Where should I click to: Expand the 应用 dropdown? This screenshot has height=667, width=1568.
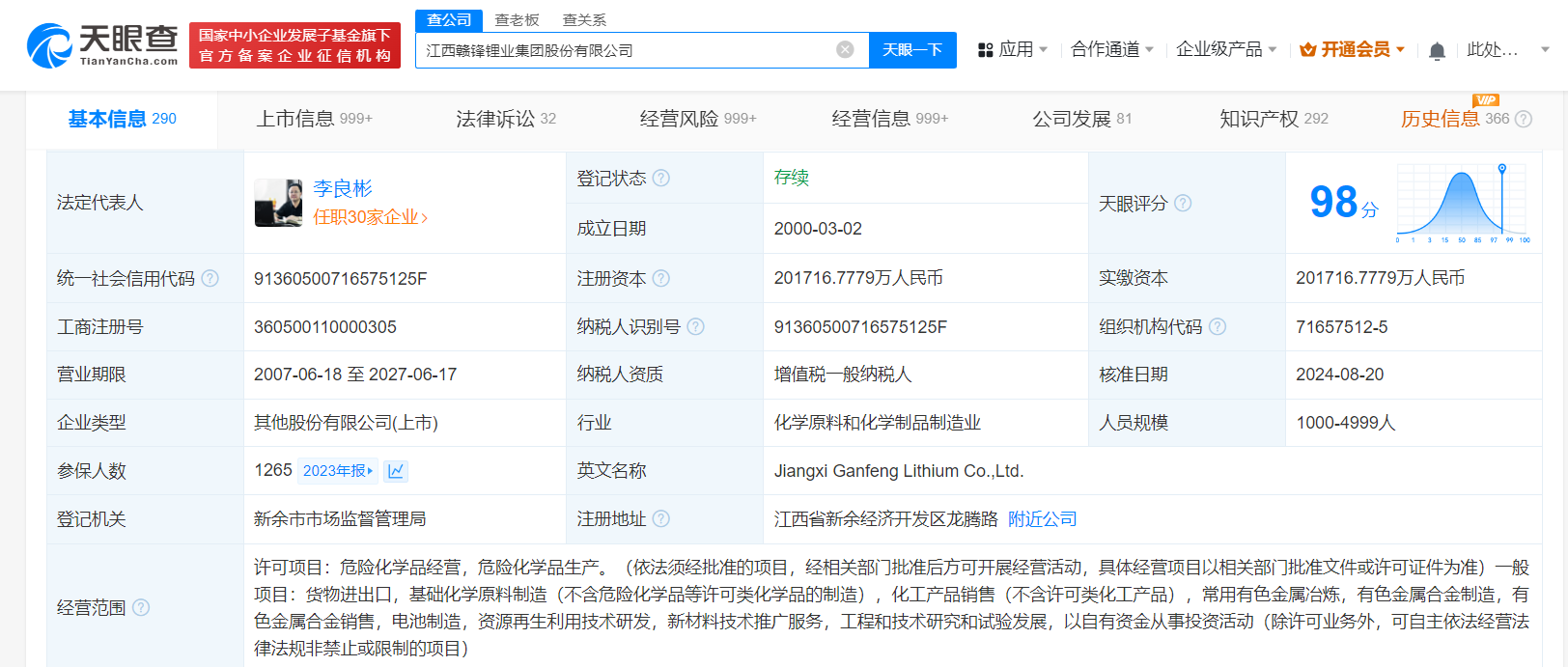[1043, 49]
